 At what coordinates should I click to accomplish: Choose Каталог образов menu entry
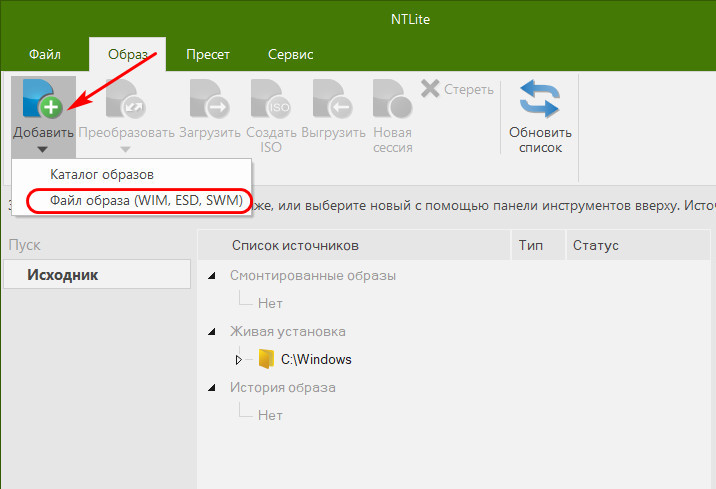132,174
